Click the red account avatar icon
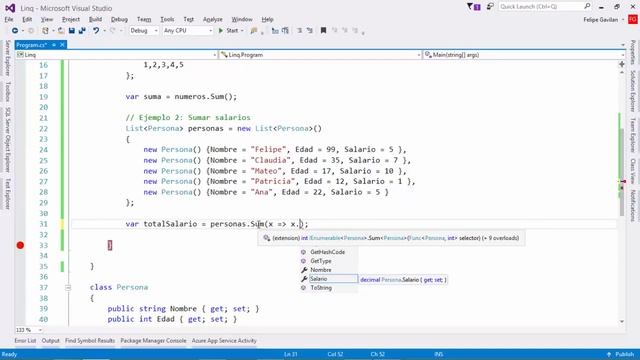This screenshot has width=640, height=360. tap(633, 19)
